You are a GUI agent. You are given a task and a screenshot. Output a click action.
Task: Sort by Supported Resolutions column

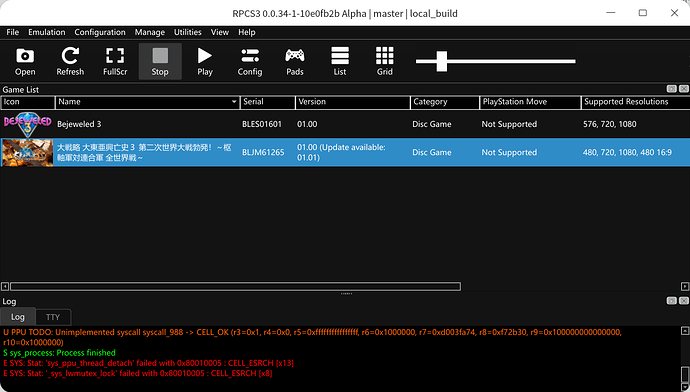click(x=635, y=102)
